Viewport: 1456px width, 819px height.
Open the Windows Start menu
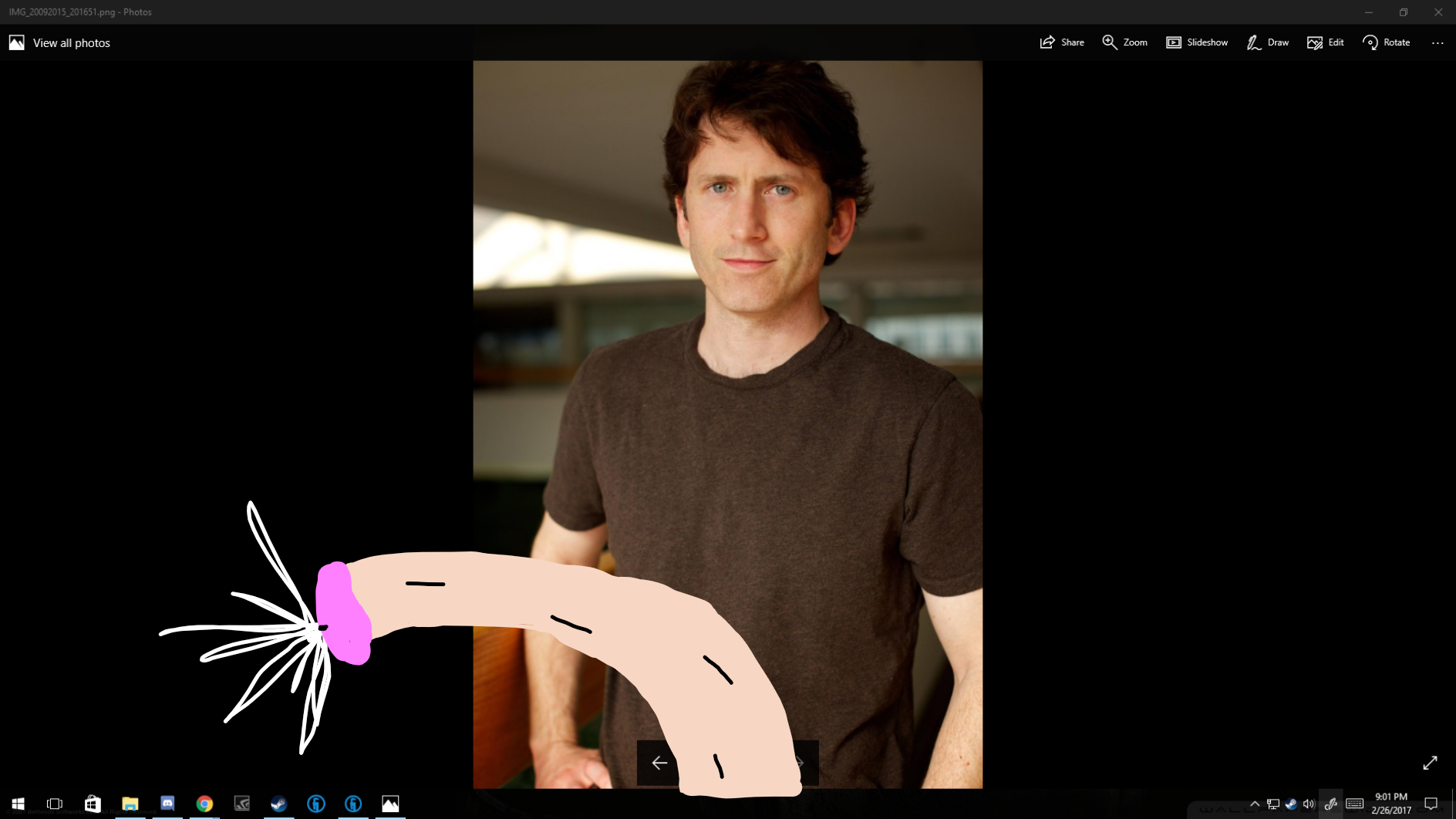pos(18,804)
